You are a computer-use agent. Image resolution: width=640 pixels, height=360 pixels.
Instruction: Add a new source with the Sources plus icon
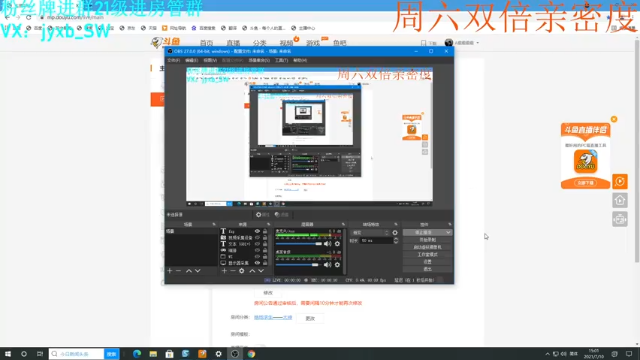(x=224, y=271)
